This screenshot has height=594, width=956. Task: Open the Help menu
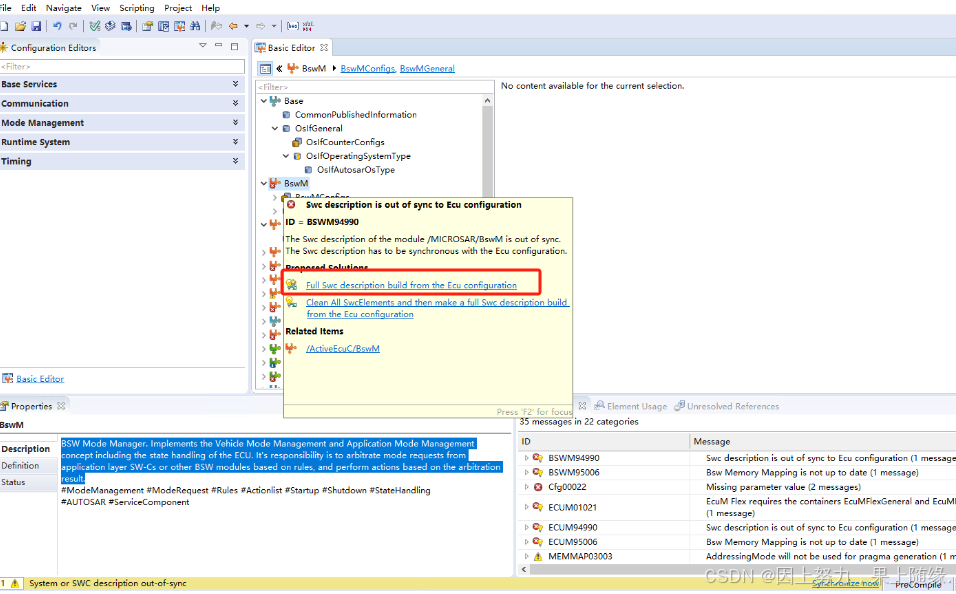(210, 8)
